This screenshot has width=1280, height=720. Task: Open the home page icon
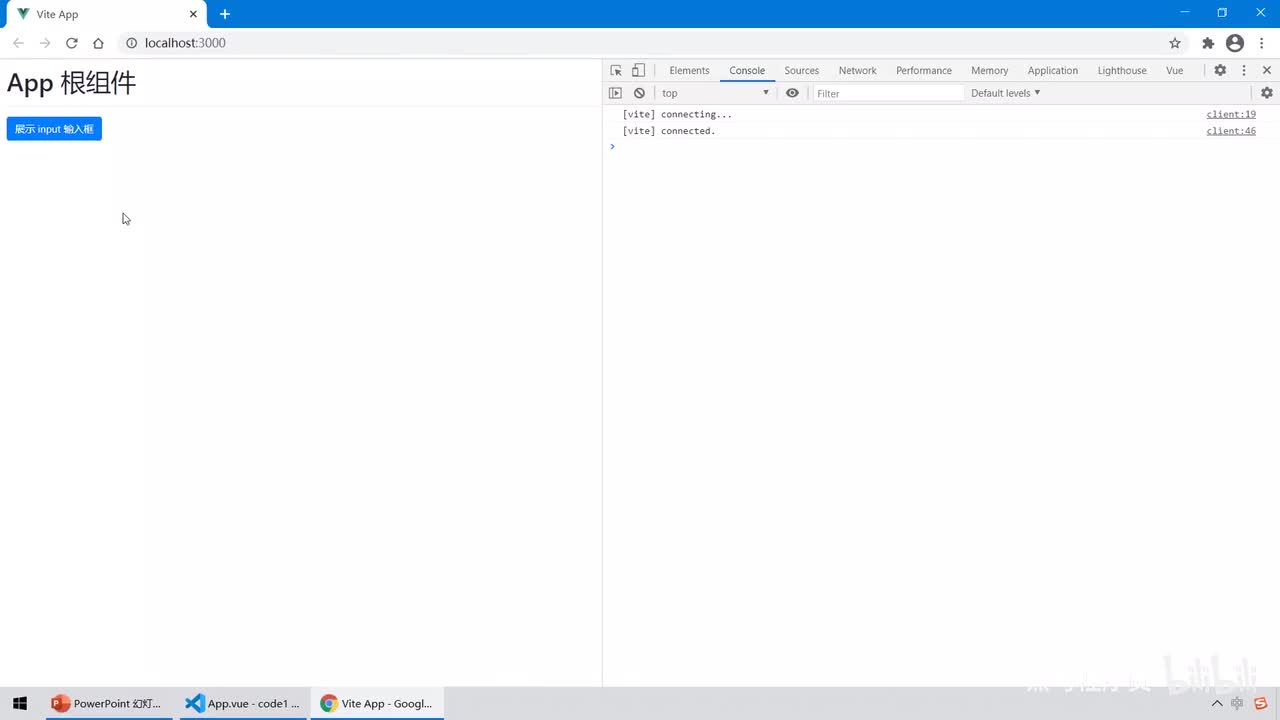98,43
